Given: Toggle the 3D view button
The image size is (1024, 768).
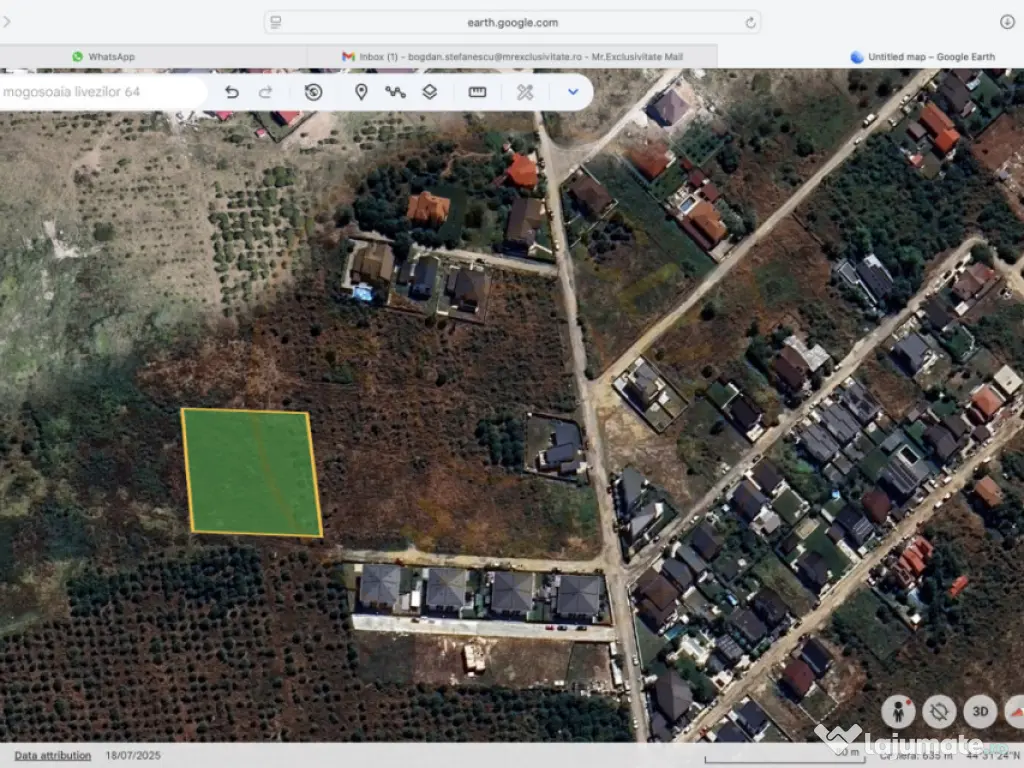Looking at the screenshot, I should (980, 711).
